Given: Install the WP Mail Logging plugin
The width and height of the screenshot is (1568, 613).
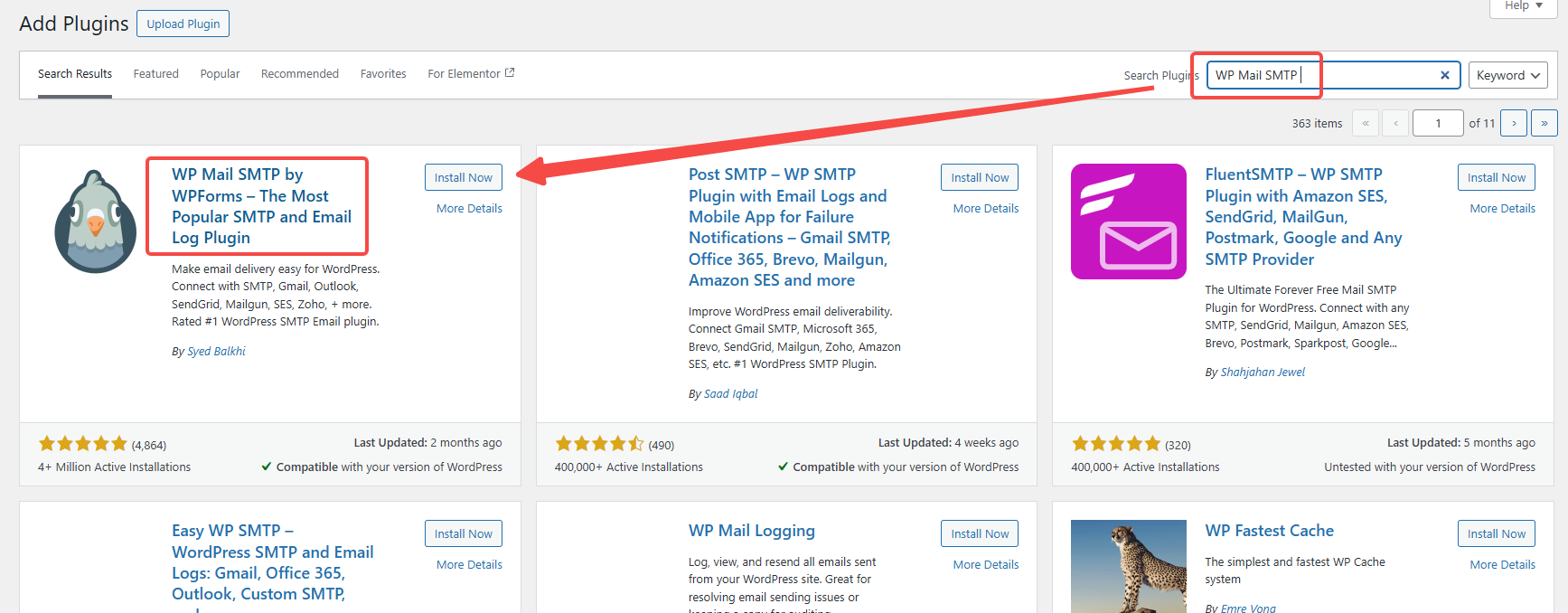Looking at the screenshot, I should pyautogui.click(x=979, y=533).
